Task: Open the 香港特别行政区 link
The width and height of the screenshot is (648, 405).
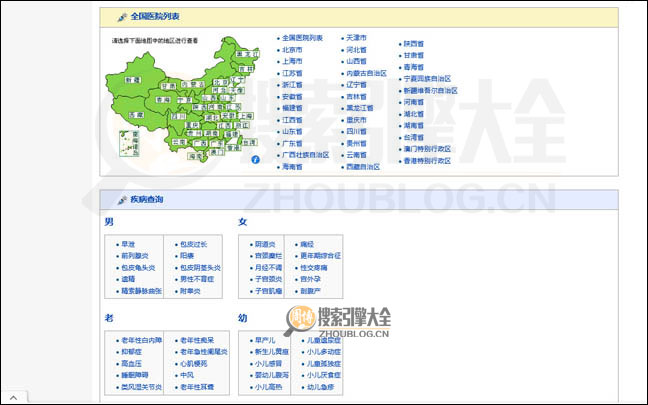Action: point(427,161)
